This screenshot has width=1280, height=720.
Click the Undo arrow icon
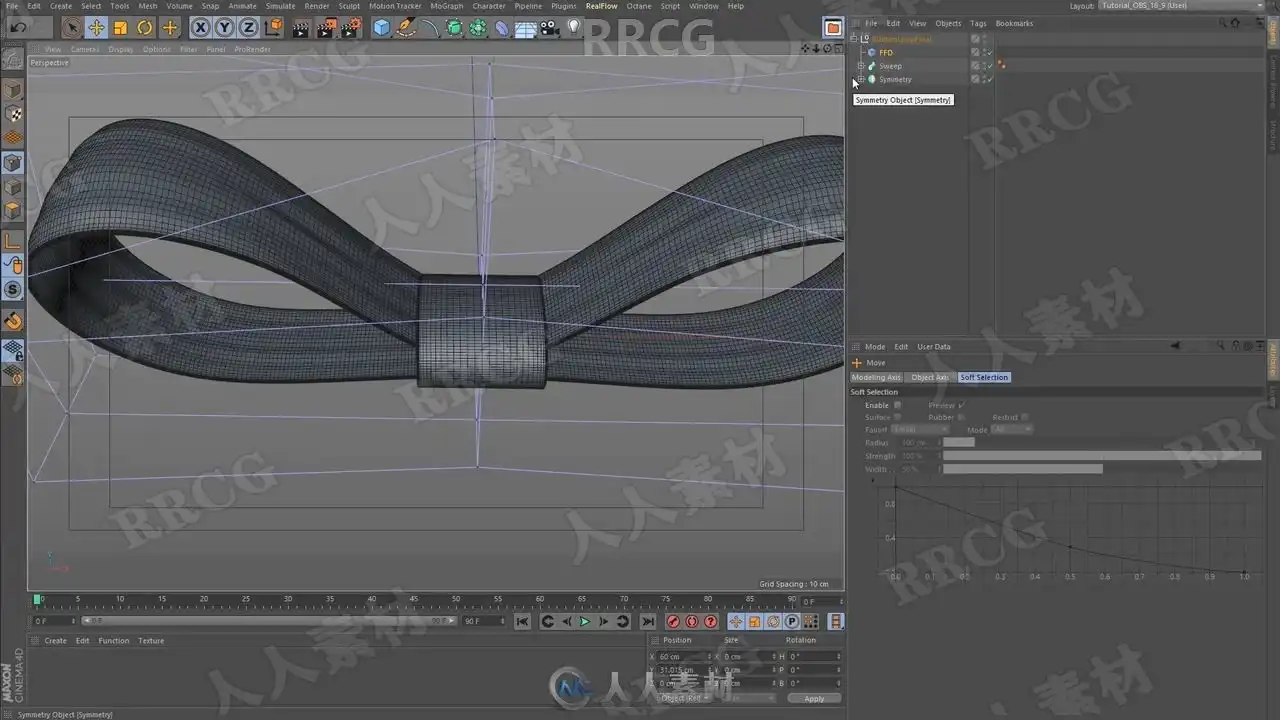18,28
